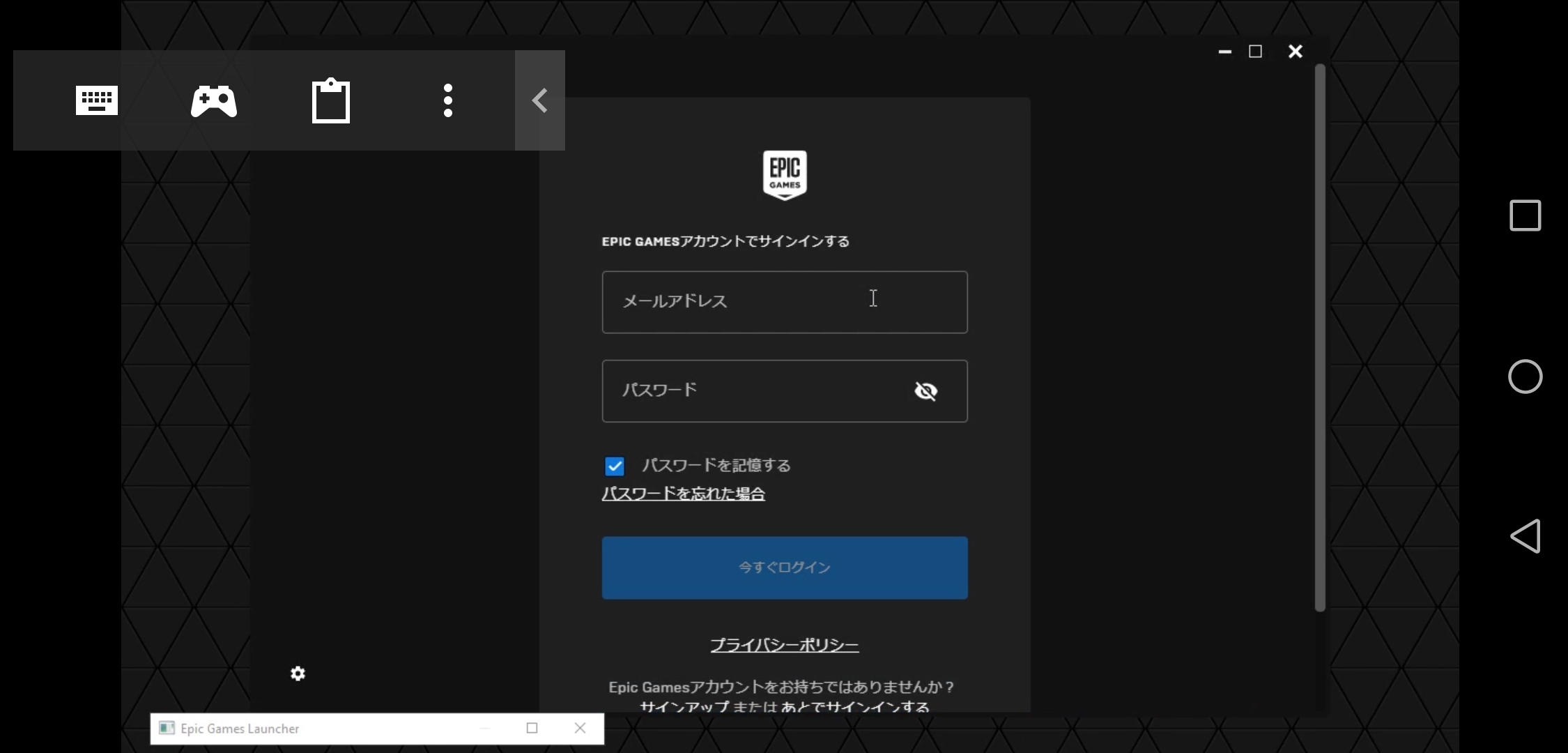Open the three-dot more options menu

[x=448, y=100]
